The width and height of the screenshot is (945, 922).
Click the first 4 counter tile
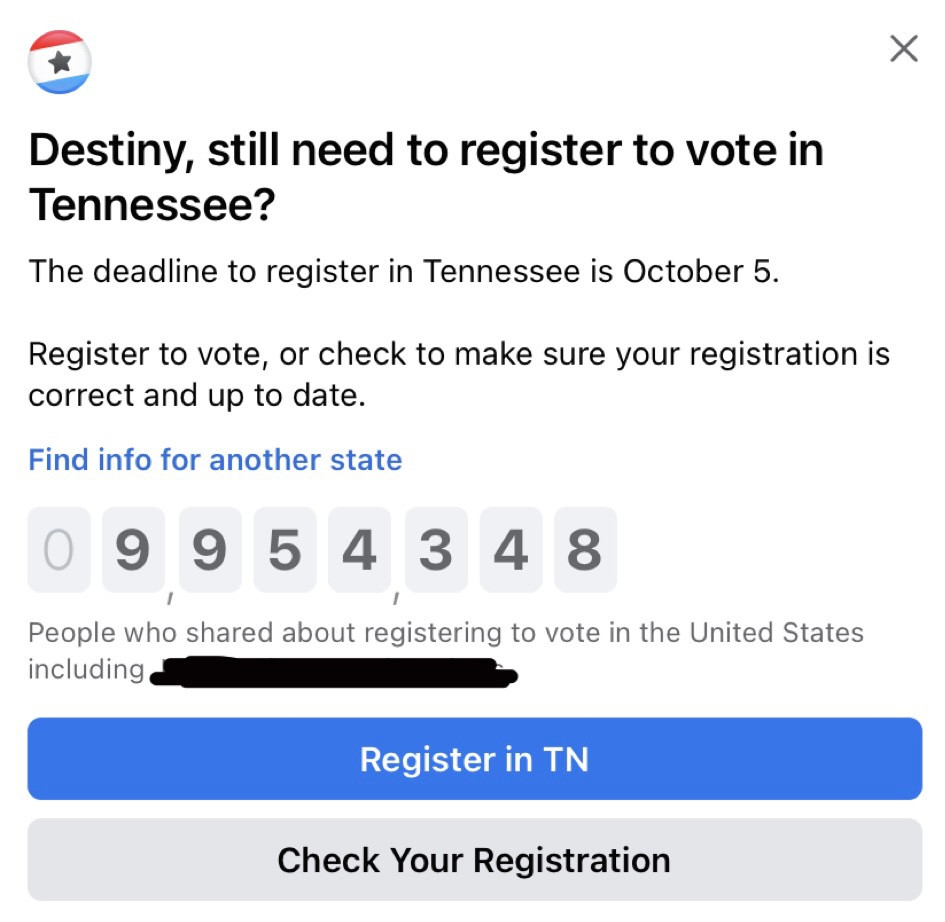[359, 550]
